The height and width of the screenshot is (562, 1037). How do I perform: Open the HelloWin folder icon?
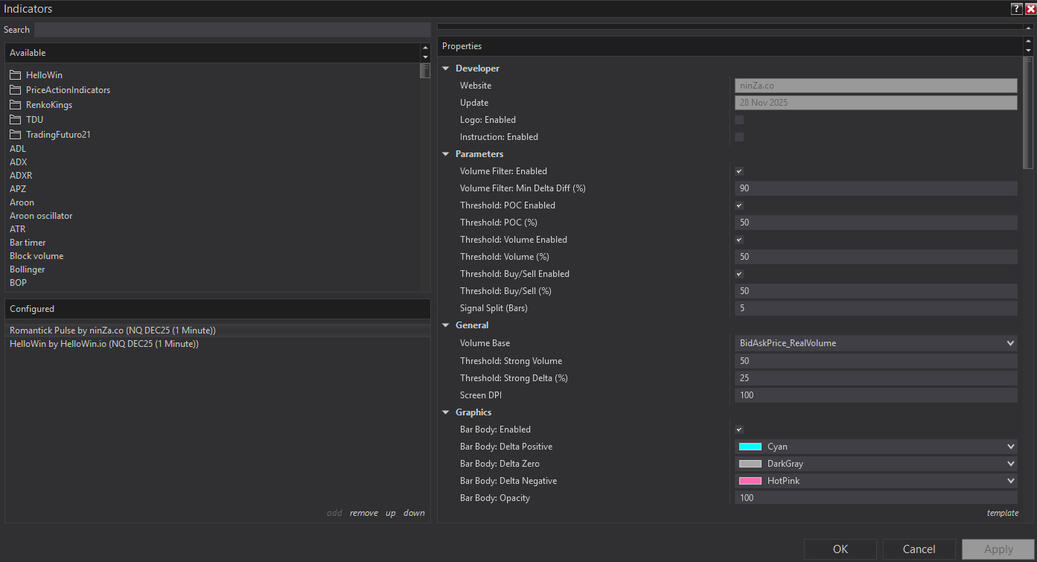click(x=15, y=75)
